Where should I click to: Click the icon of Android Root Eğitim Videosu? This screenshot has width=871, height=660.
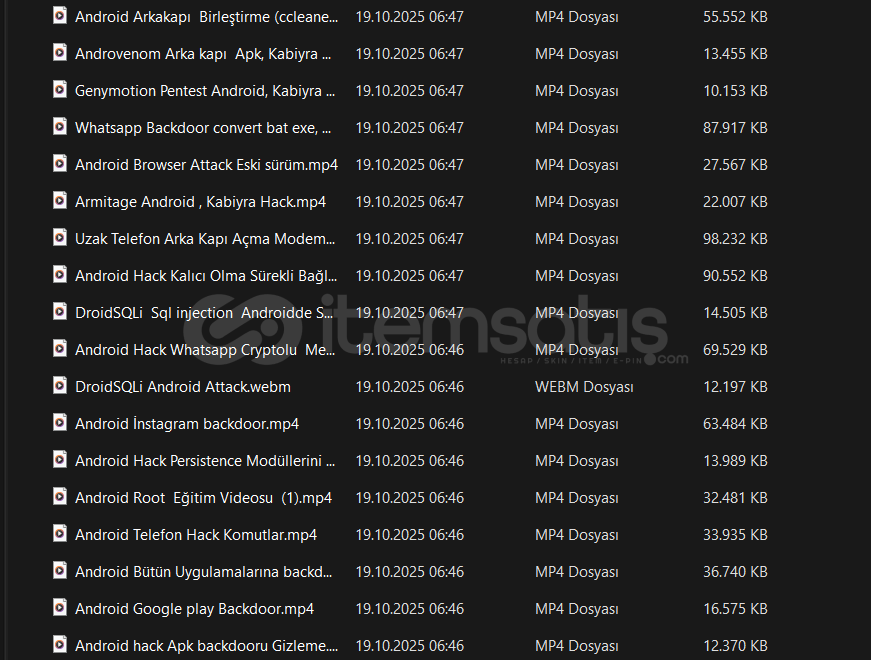59,497
